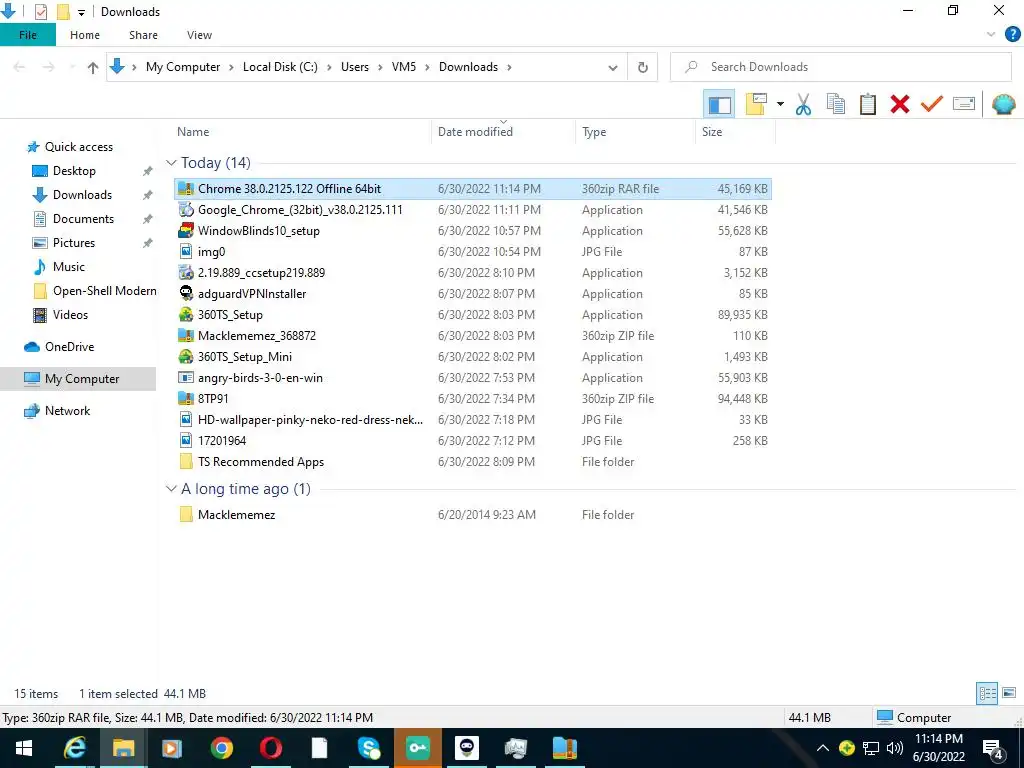Show hidden system tray icons

tap(823, 748)
